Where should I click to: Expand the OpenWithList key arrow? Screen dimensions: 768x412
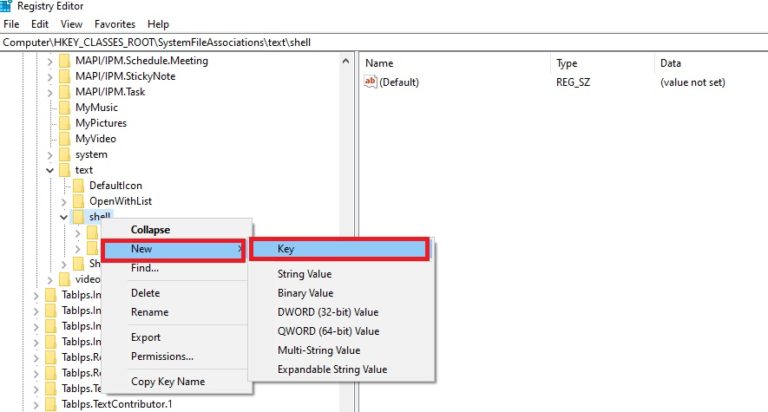tap(64, 202)
